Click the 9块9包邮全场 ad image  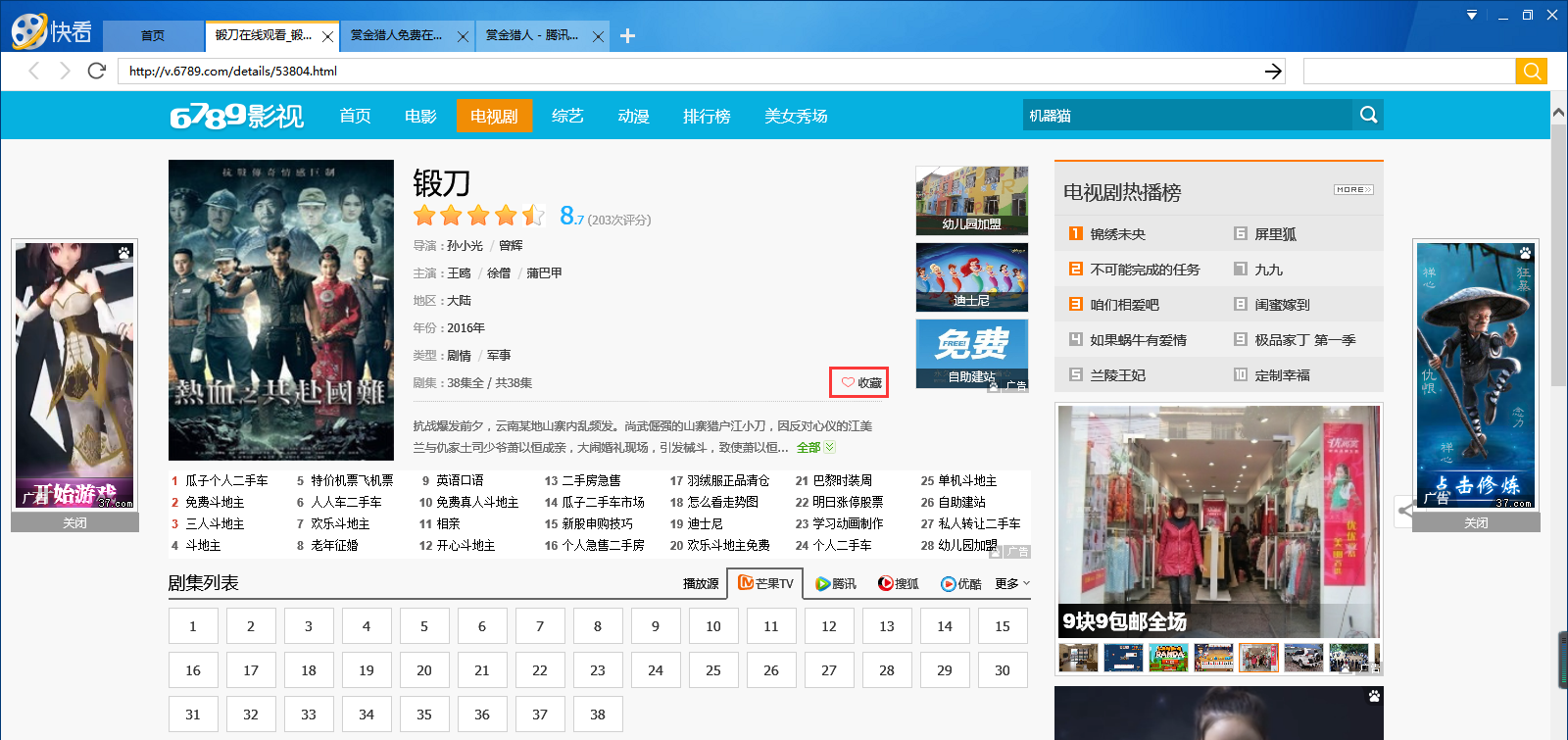coord(1218,521)
